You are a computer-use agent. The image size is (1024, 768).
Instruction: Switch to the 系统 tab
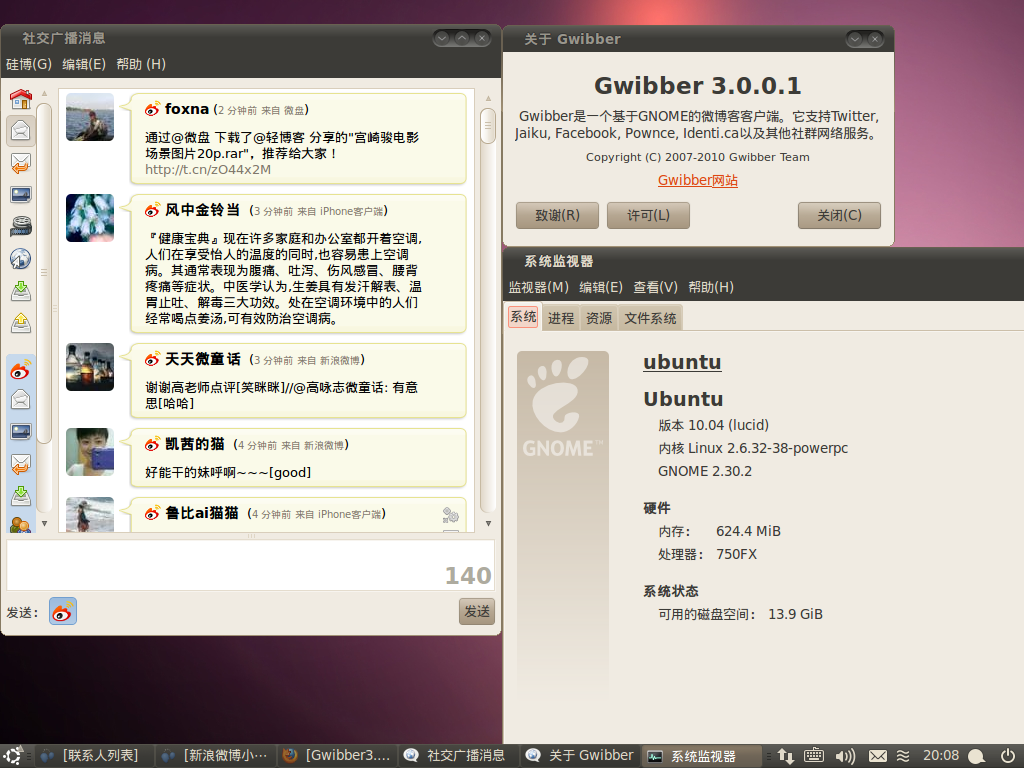point(523,317)
